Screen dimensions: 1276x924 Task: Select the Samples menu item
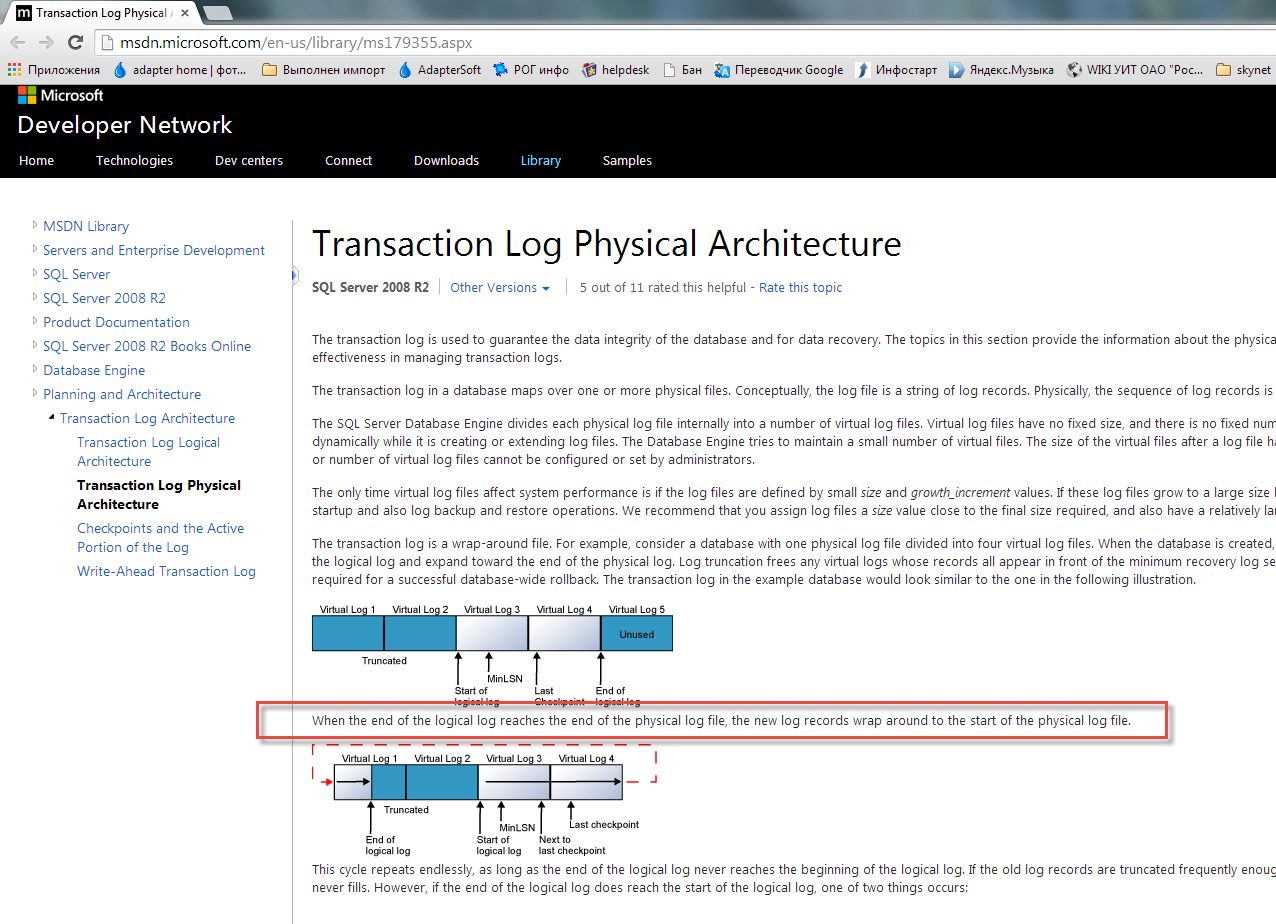(x=627, y=160)
